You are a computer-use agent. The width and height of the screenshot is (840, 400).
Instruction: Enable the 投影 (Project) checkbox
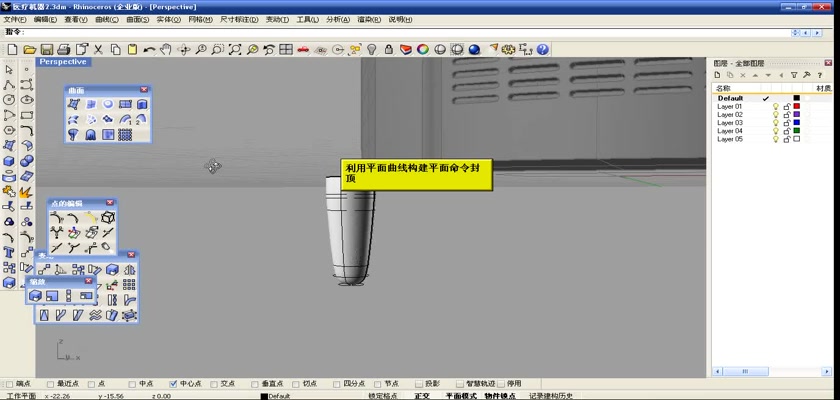(418, 383)
